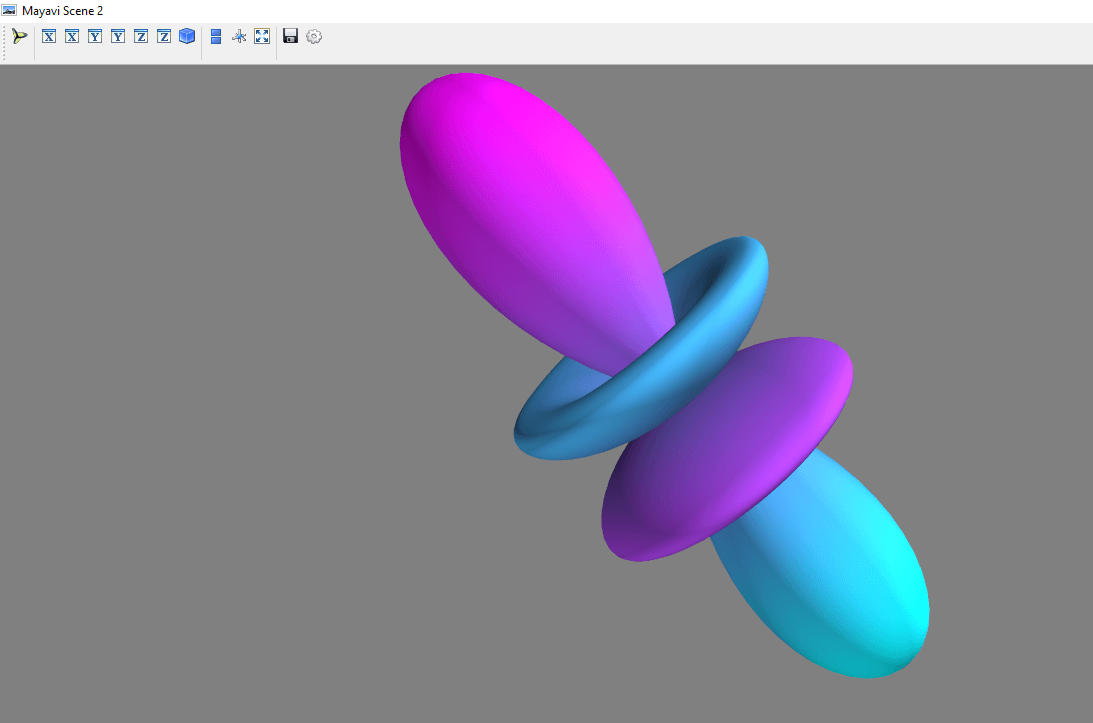Select the view along positive X axis
The height and width of the screenshot is (723, 1093).
tap(48, 36)
